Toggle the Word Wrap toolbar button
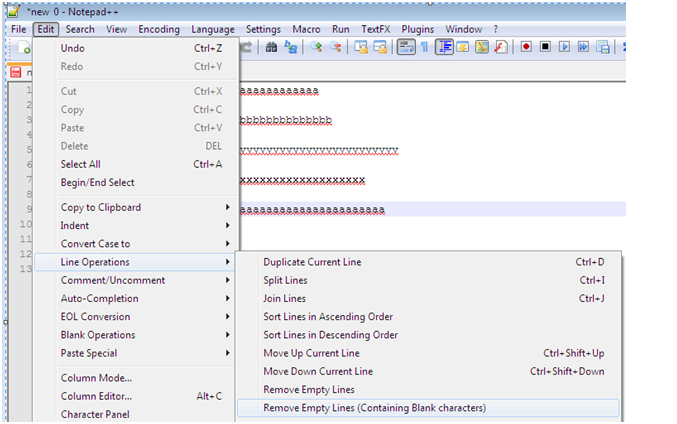677x424 pixels. 406,47
